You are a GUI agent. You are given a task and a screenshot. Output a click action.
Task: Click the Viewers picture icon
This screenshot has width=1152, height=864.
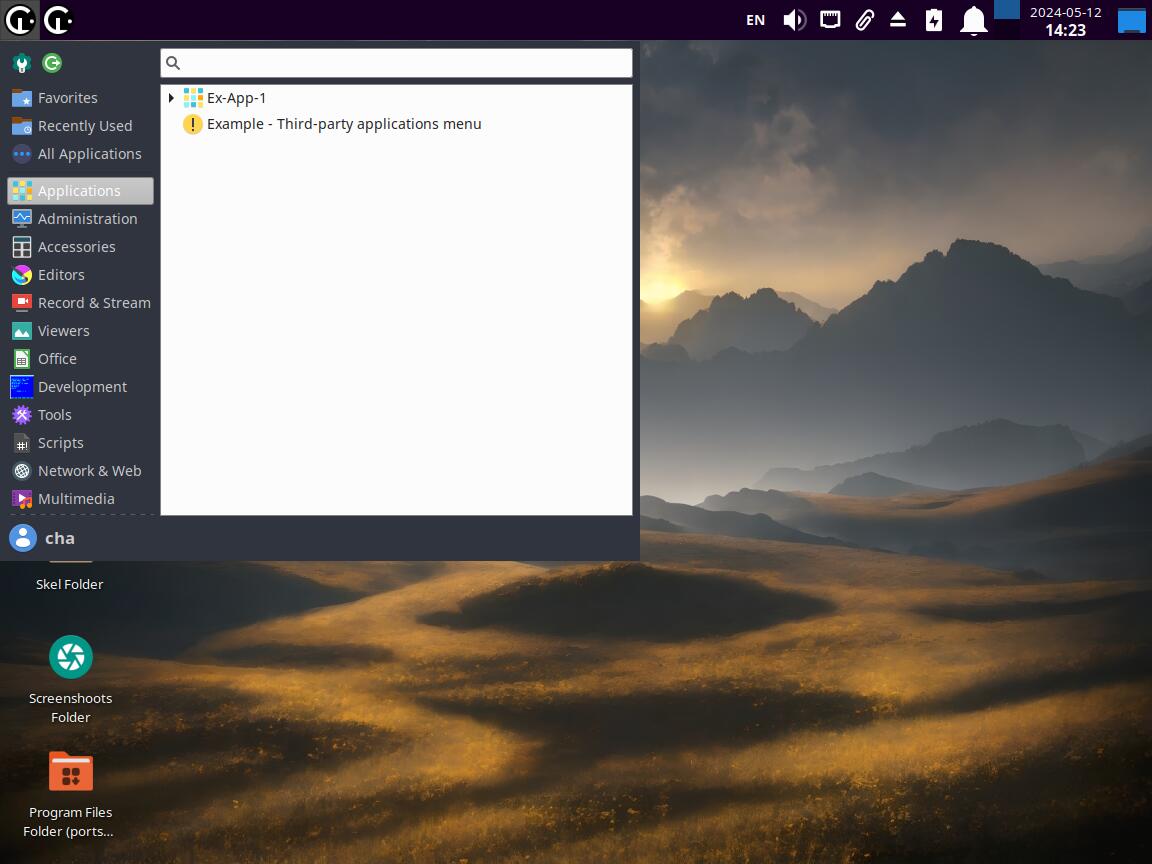click(x=22, y=331)
